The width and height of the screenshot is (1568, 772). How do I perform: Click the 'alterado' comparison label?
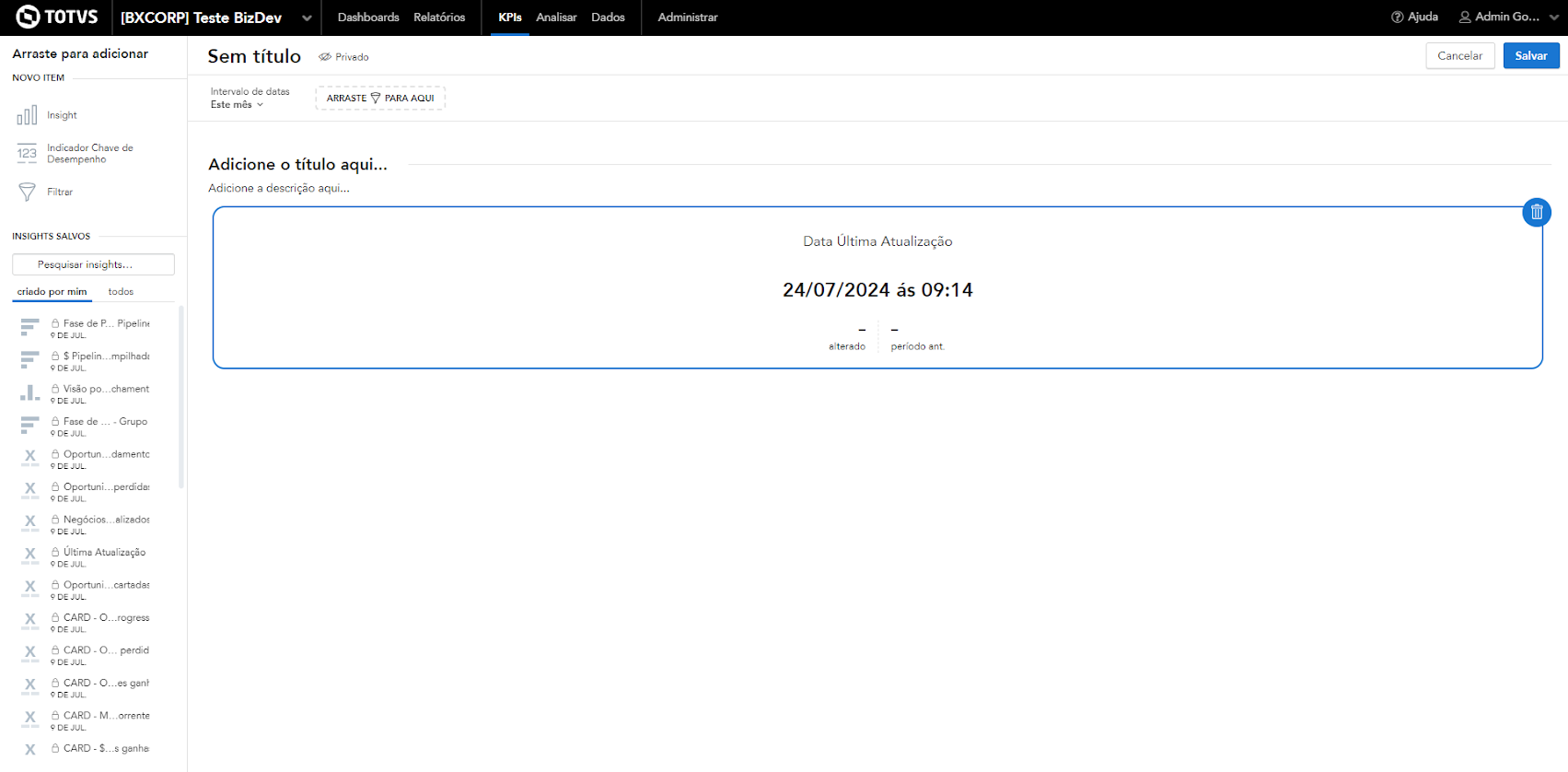click(847, 346)
